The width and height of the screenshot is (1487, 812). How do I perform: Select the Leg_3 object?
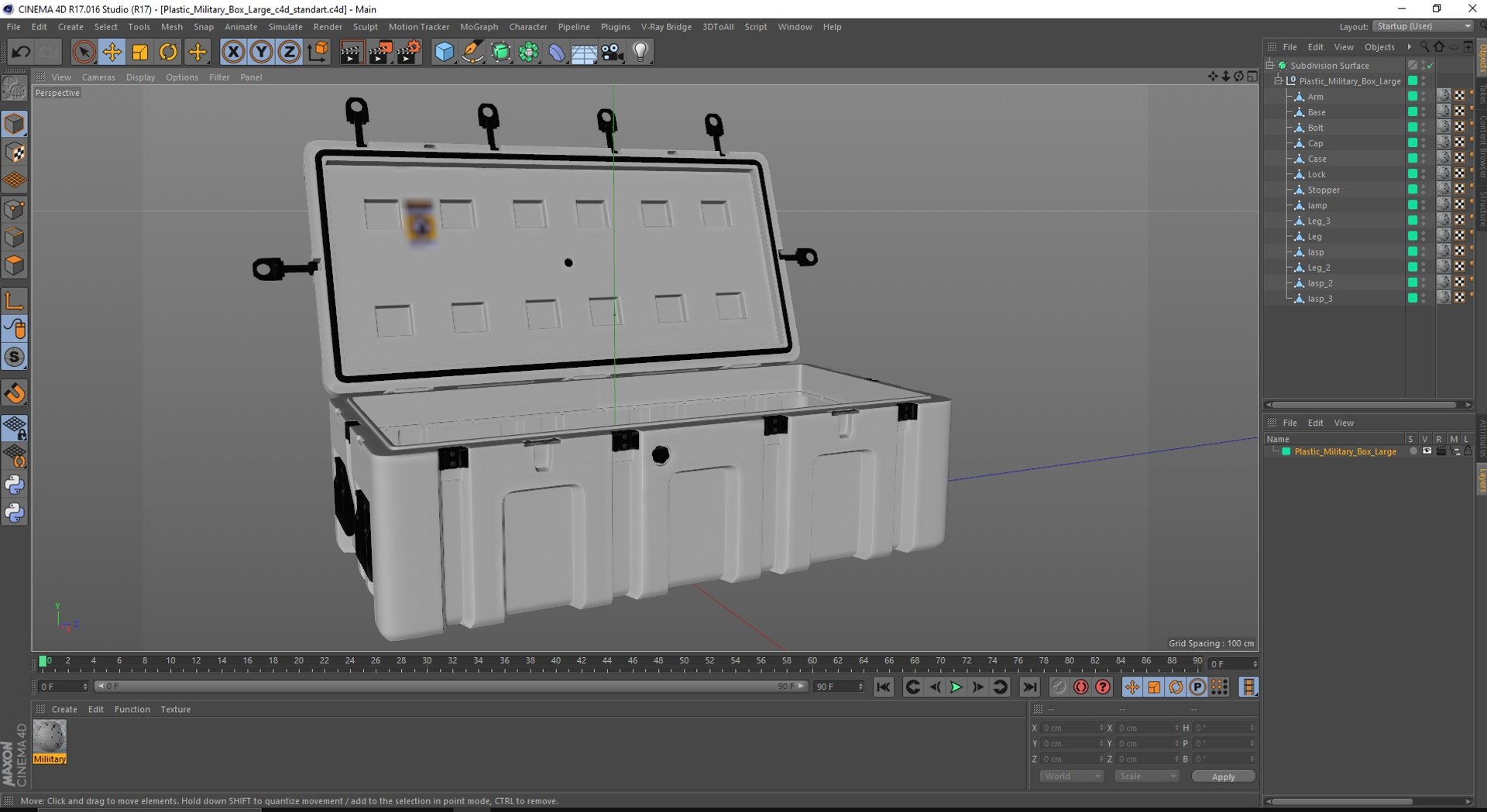tap(1318, 221)
